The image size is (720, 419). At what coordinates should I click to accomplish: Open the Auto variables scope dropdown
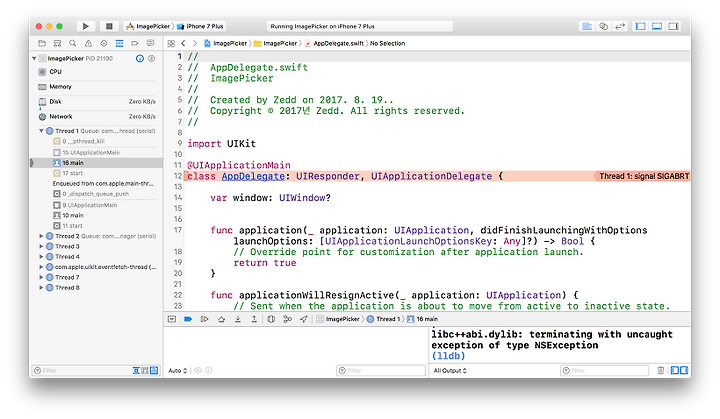tap(178, 370)
